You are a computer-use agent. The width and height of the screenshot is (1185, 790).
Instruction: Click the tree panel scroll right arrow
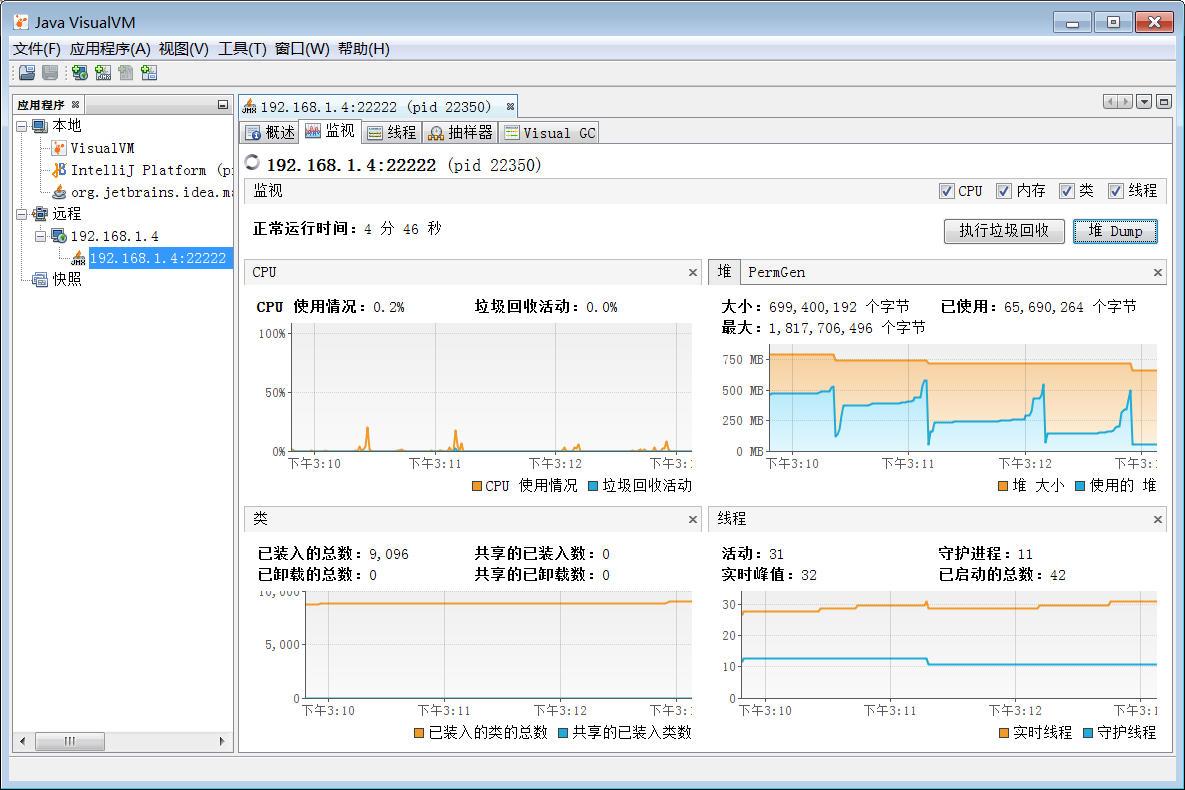pyautogui.click(x=221, y=742)
